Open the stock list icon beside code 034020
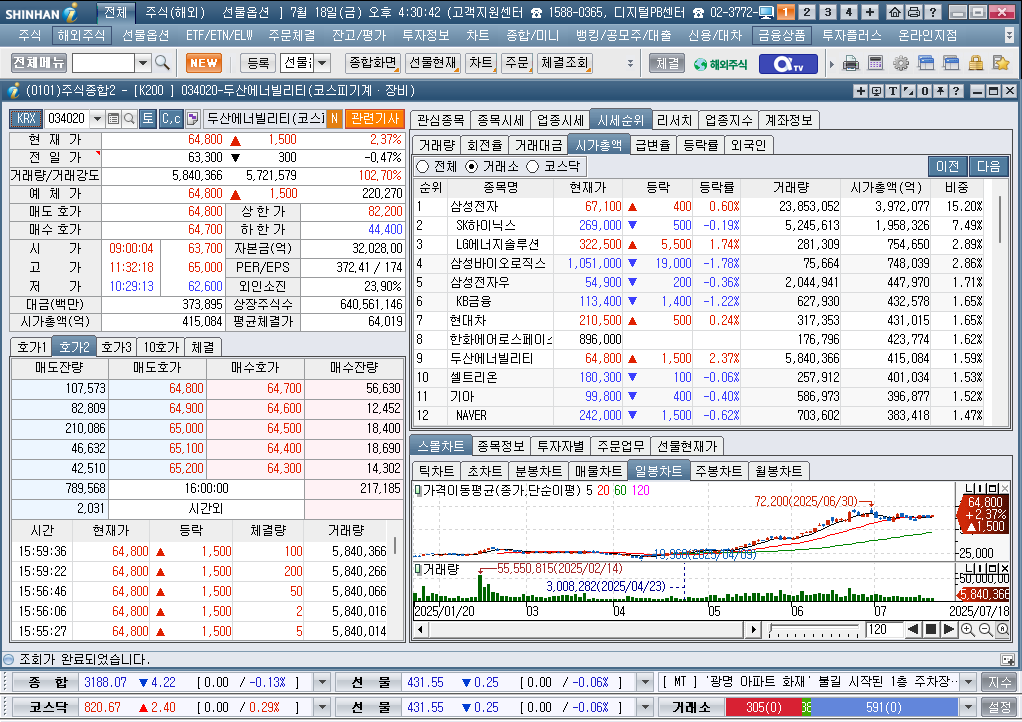 tap(113, 119)
